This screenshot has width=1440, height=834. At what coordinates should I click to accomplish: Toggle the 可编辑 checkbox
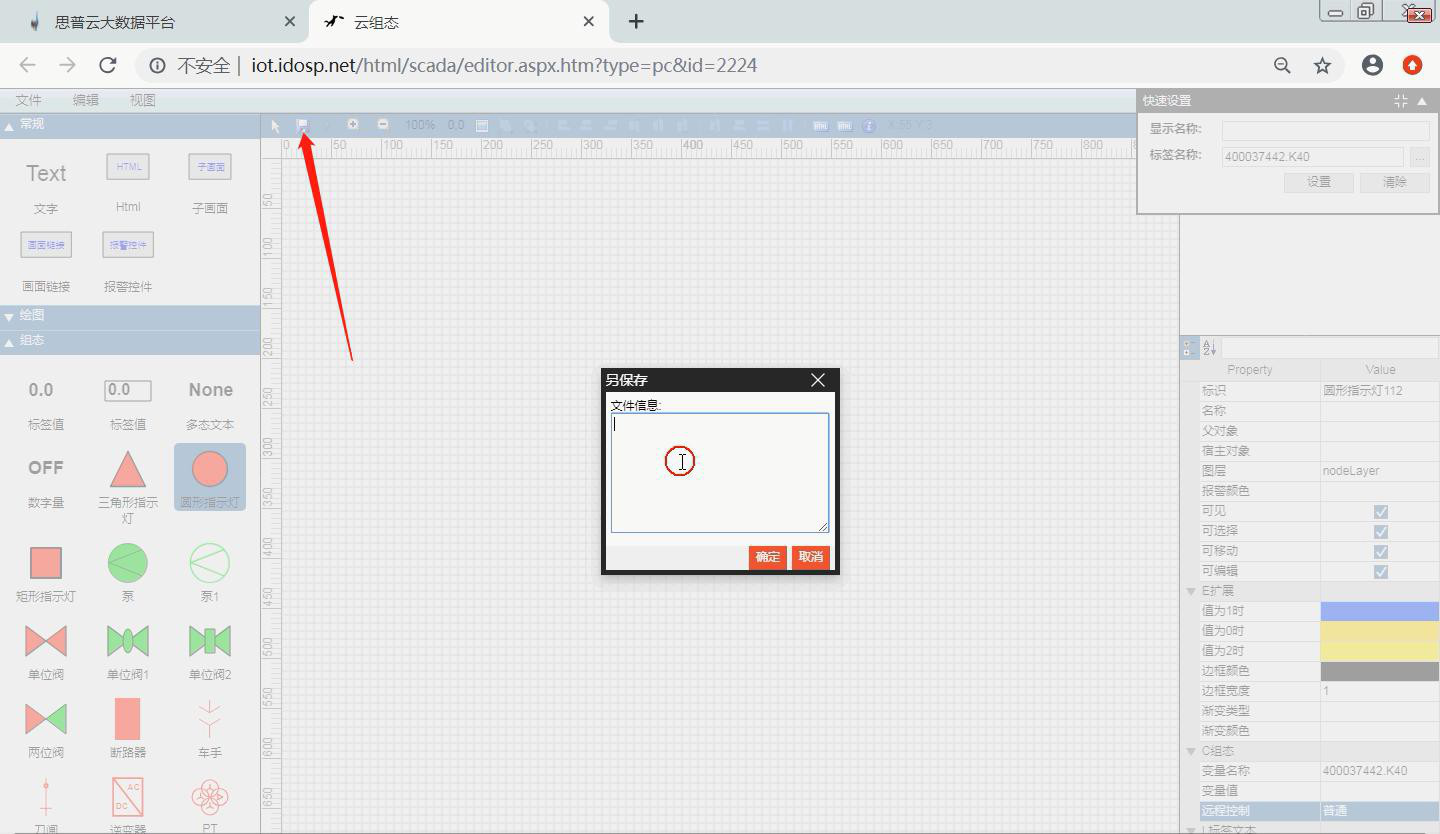[x=1380, y=571]
